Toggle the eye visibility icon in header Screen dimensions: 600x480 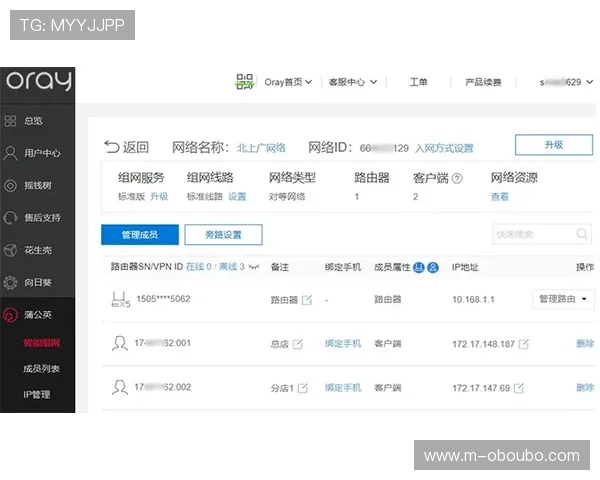tap(254, 267)
